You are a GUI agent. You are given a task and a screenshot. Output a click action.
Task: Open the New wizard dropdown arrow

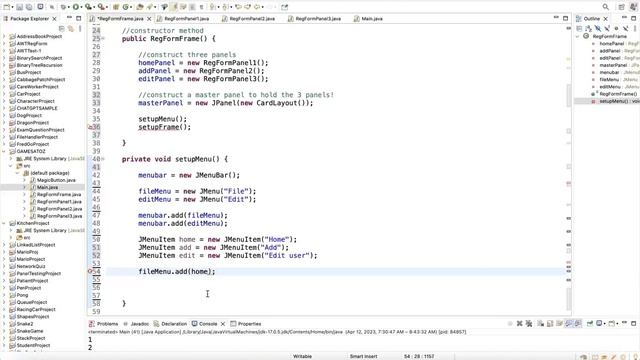pyautogui.click(x=13, y=7)
